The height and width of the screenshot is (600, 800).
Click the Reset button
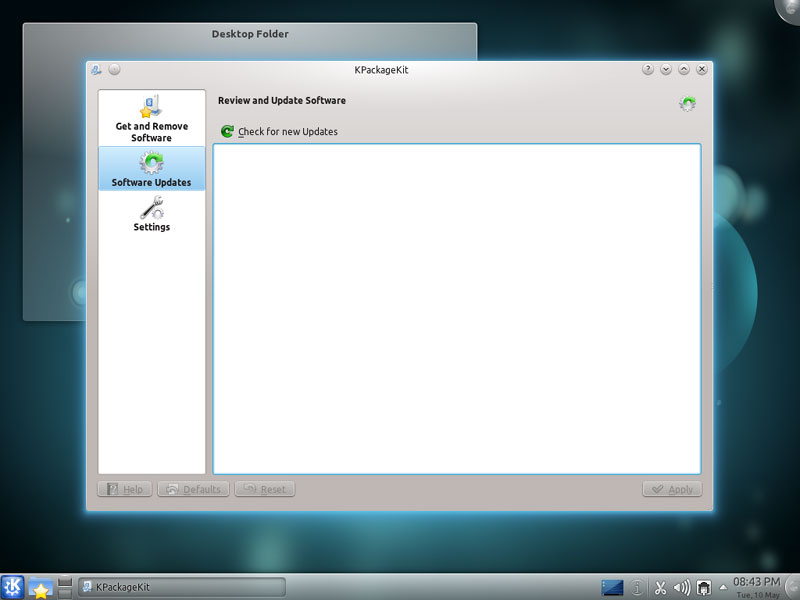(x=265, y=489)
